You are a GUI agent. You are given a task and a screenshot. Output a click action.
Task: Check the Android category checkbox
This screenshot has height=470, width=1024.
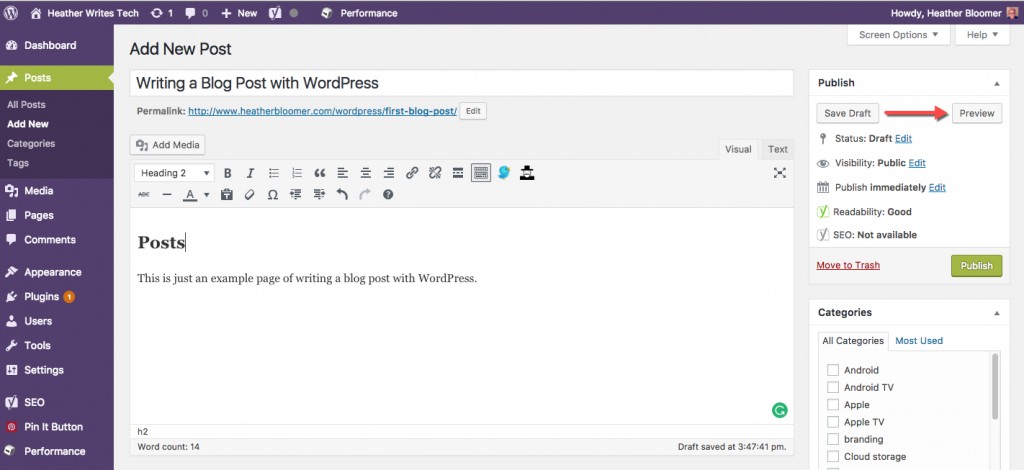(x=833, y=370)
